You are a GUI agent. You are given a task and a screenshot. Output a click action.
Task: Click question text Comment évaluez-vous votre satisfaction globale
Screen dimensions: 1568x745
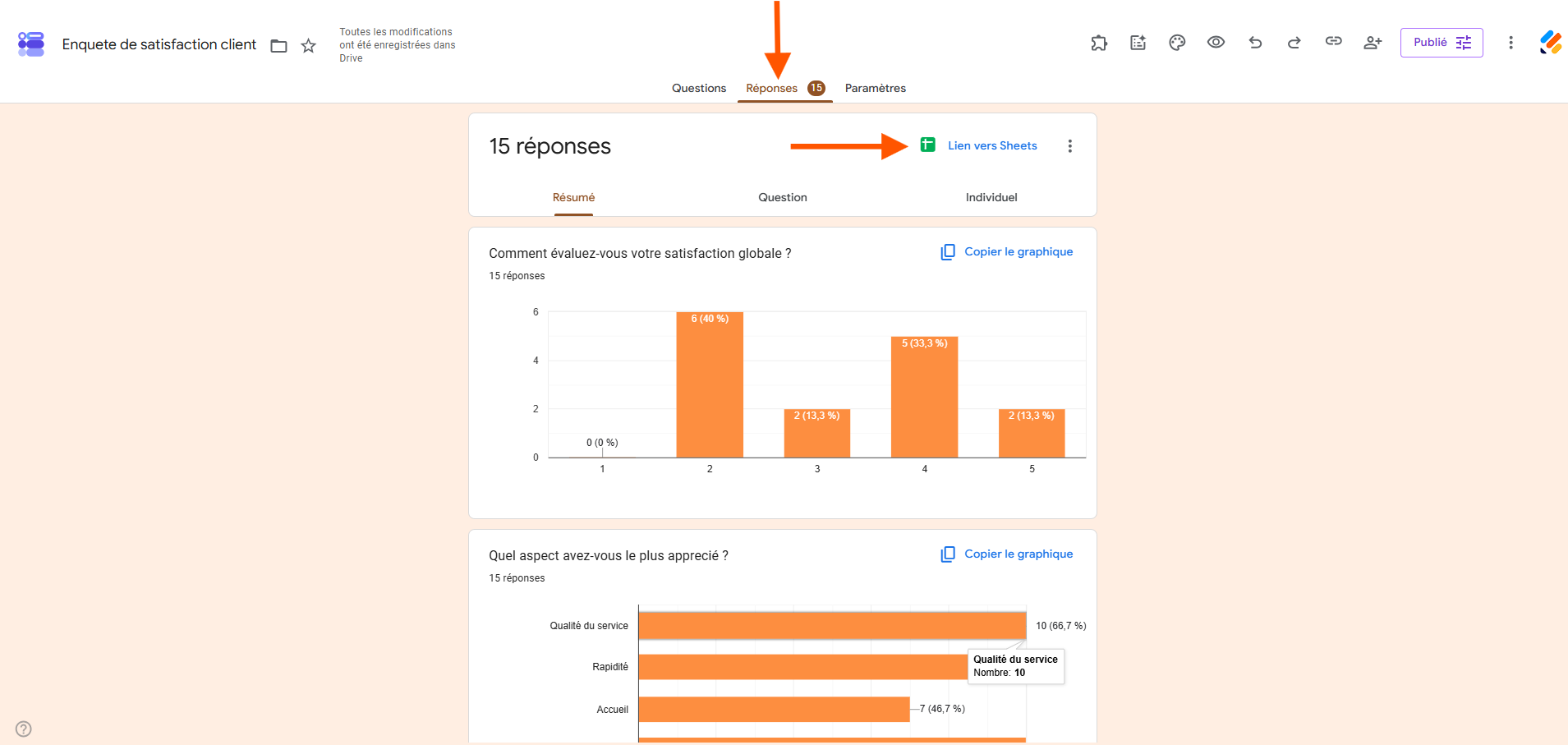coord(640,254)
